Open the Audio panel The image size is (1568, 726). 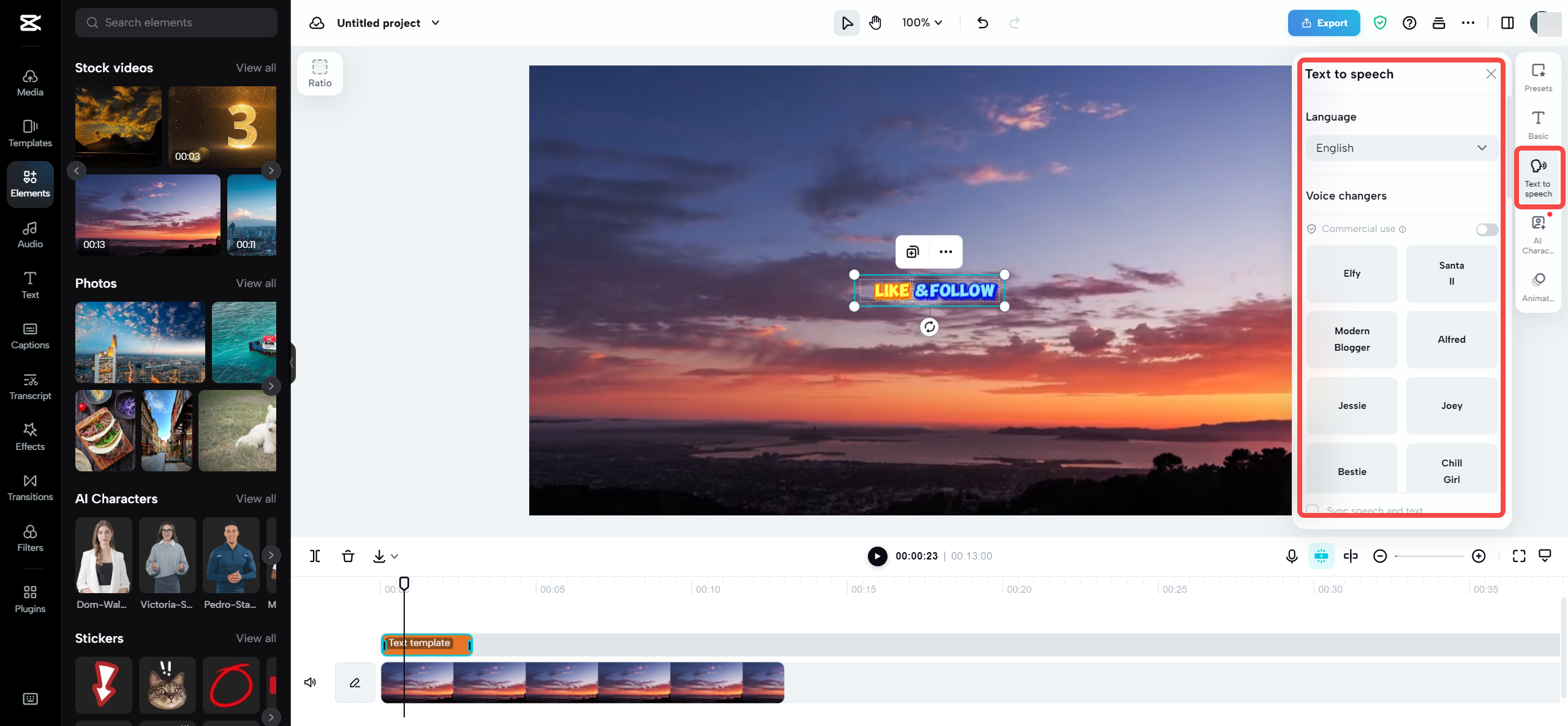[x=29, y=234]
